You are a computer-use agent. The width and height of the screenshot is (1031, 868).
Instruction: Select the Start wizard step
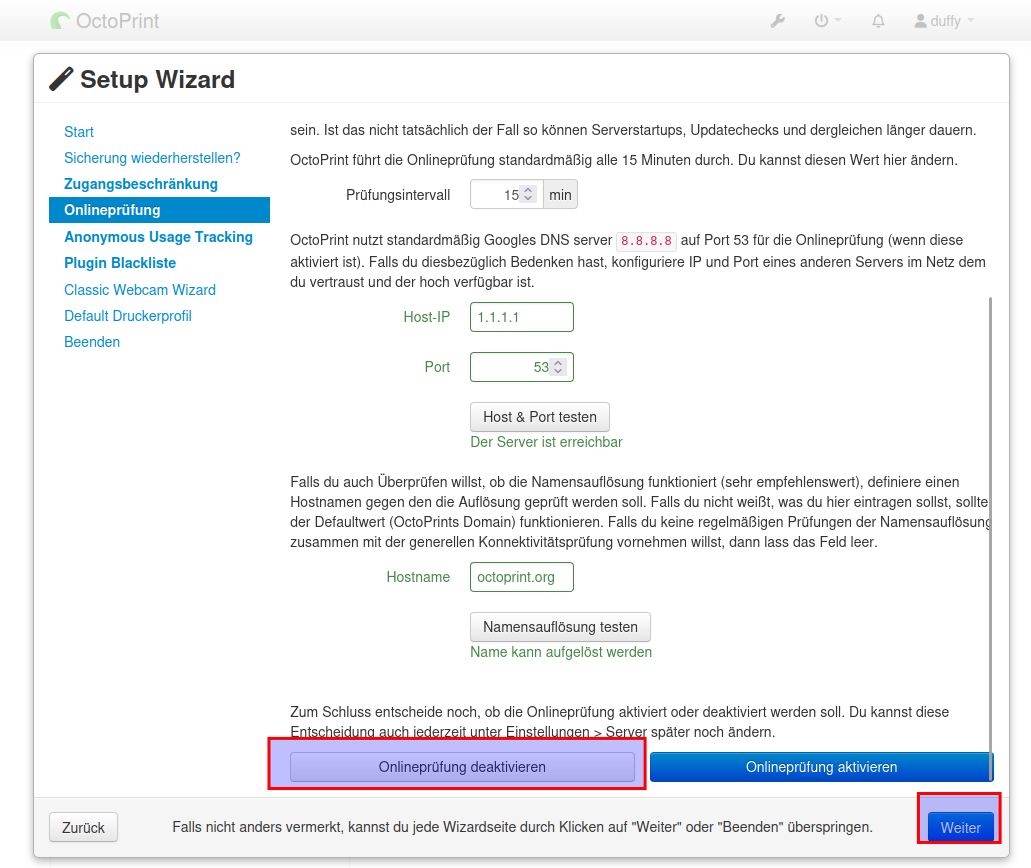click(79, 132)
